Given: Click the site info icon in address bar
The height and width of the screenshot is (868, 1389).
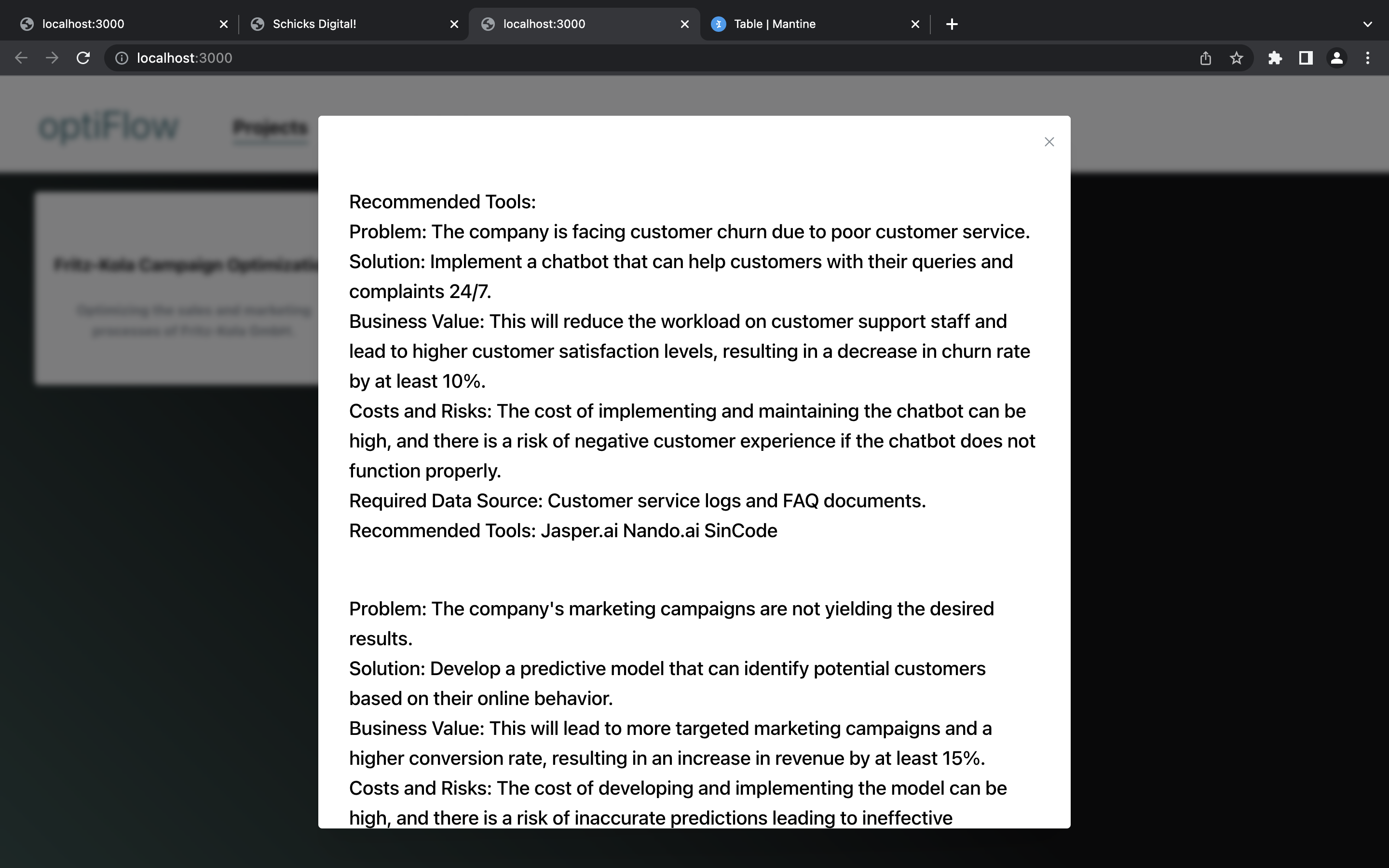Looking at the screenshot, I should click(122, 58).
